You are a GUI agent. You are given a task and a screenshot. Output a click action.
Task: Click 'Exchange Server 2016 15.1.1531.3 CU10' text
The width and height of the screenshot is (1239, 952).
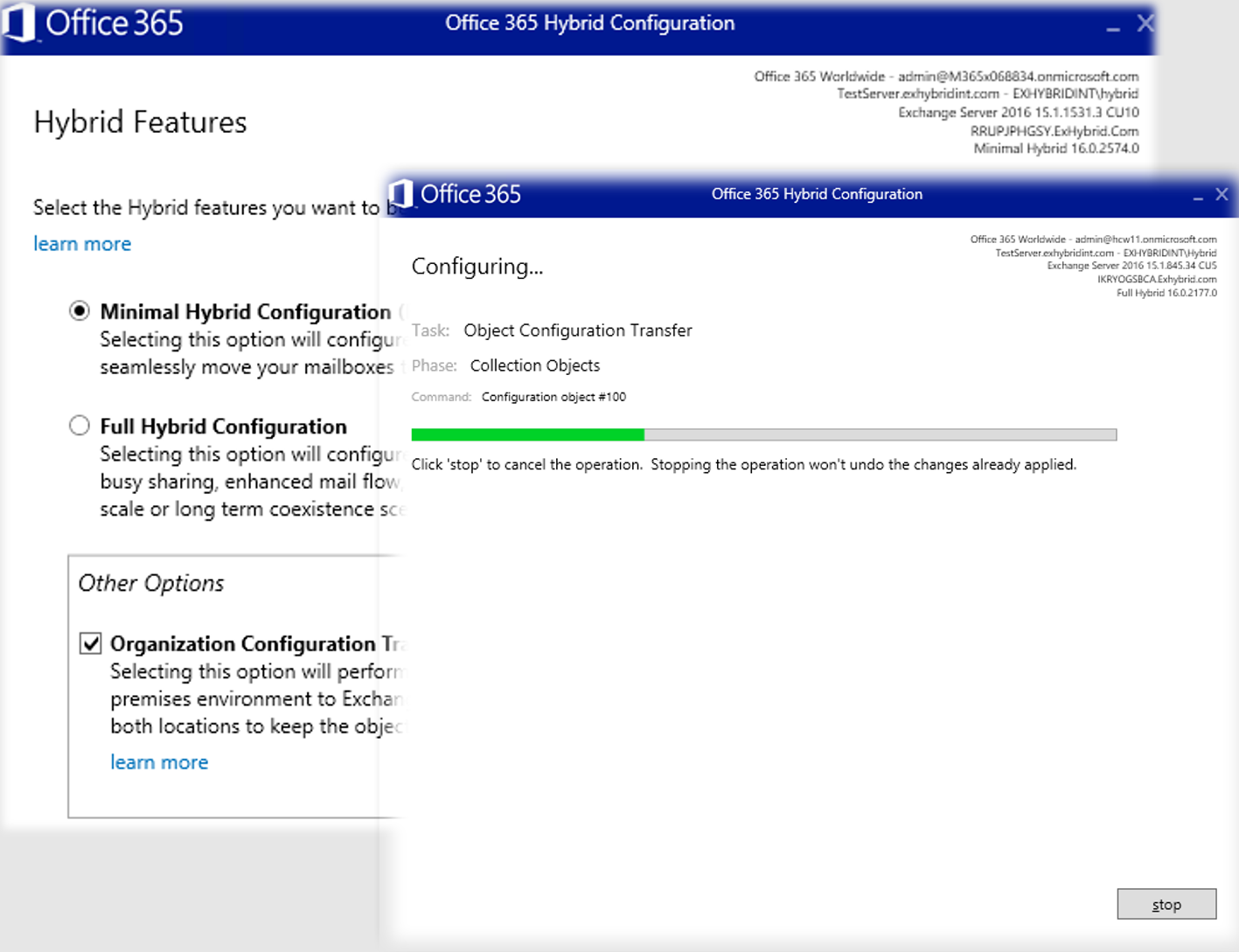point(1019,113)
